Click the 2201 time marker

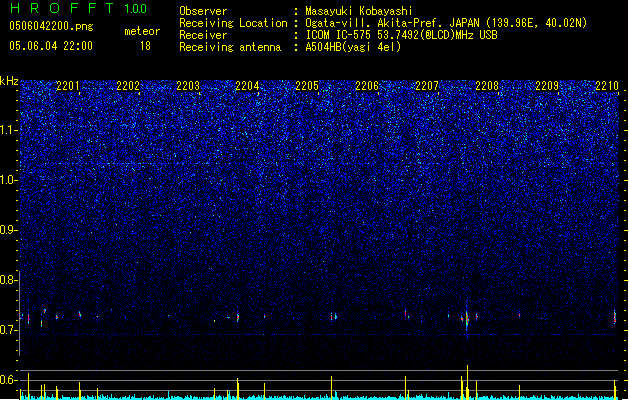[68, 86]
